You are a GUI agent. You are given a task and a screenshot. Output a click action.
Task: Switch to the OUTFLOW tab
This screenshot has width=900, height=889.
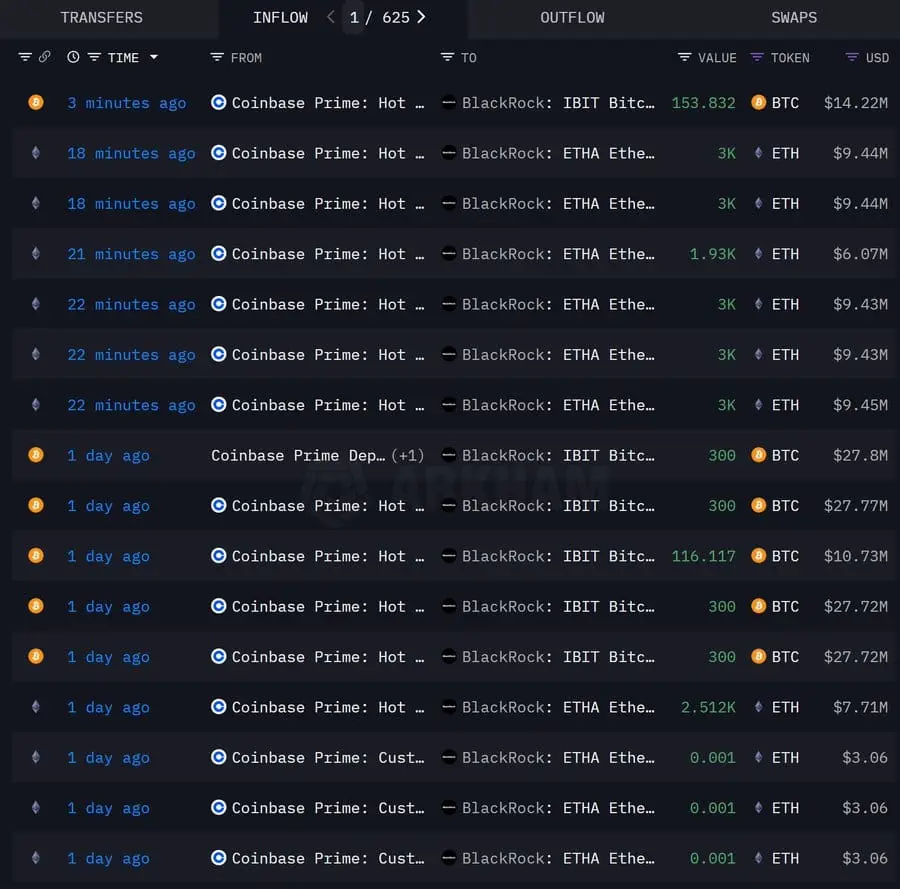(572, 18)
